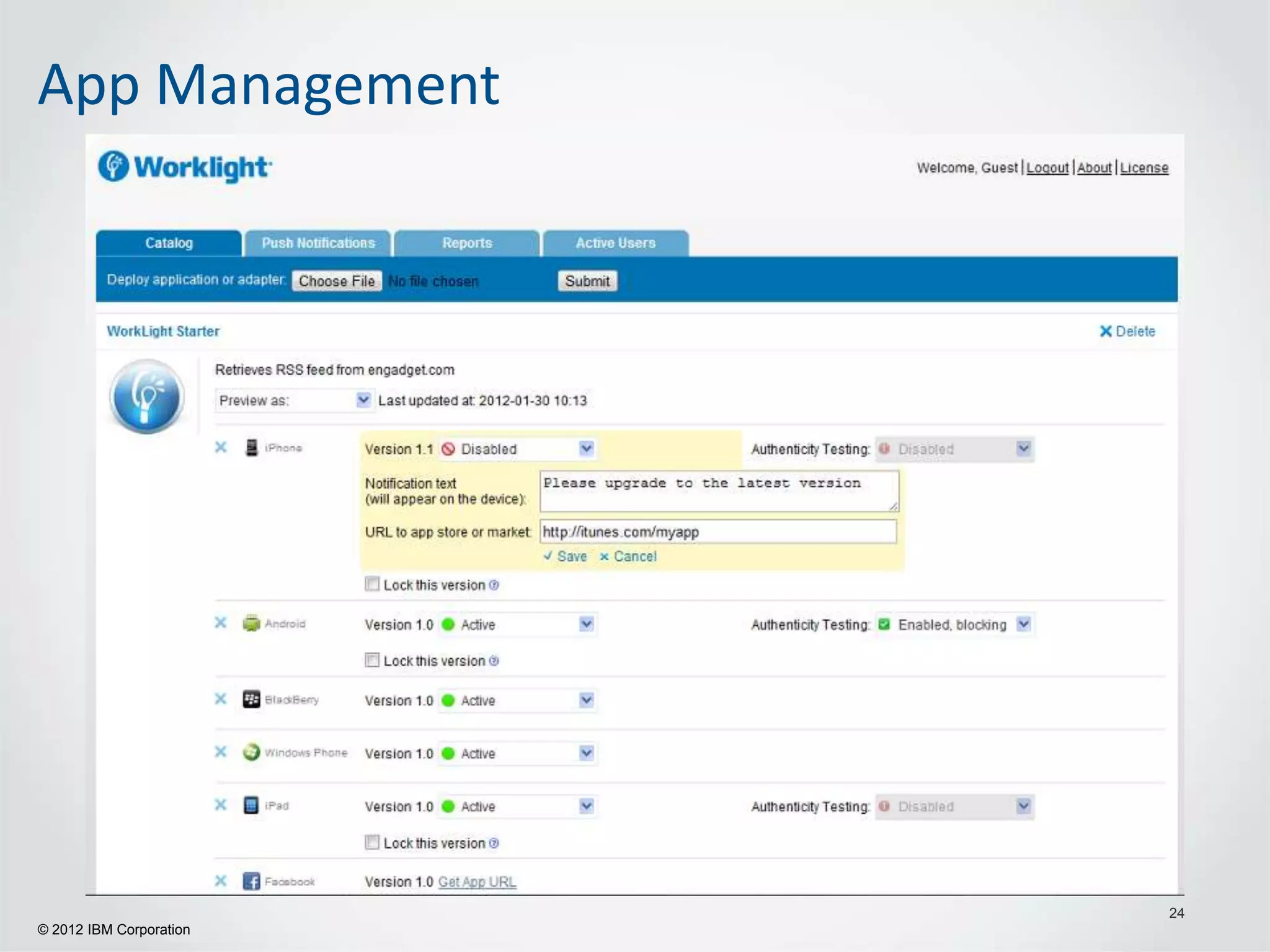The width and height of the screenshot is (1270, 952).
Task: Submit the deployment file
Action: (x=587, y=281)
